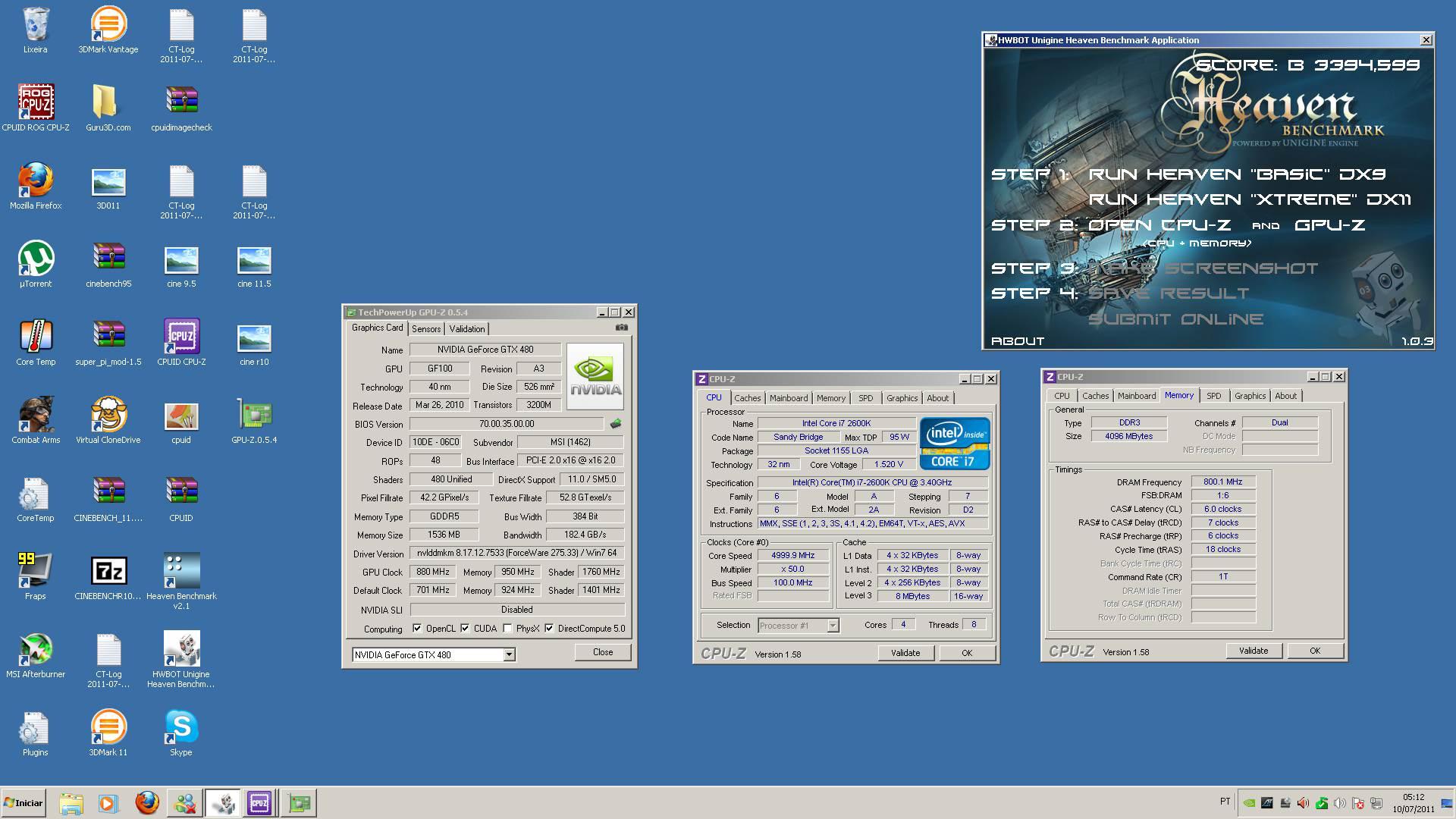The width and height of the screenshot is (1456, 819).
Task: Open GPU selection dropdown in GPU-Z
Action: pos(510,654)
